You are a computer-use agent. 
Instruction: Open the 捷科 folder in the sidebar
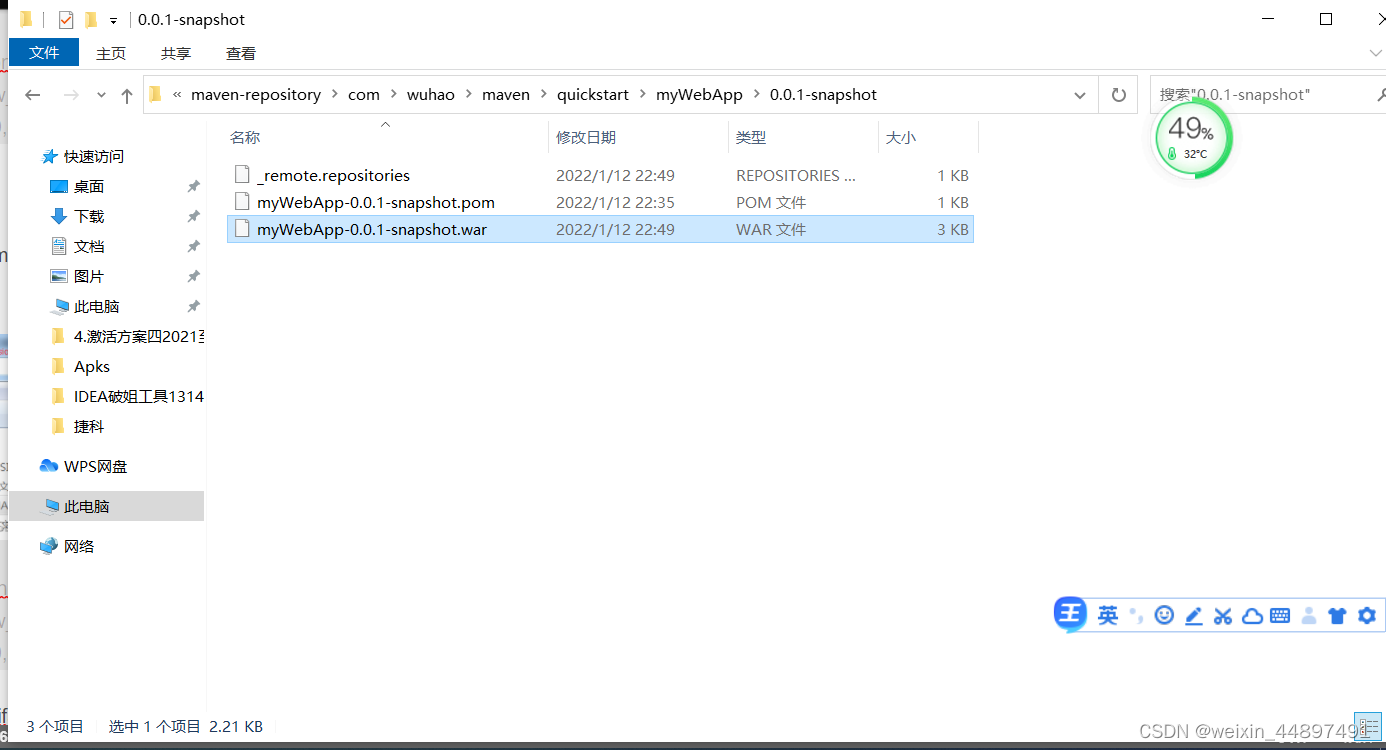click(89, 426)
